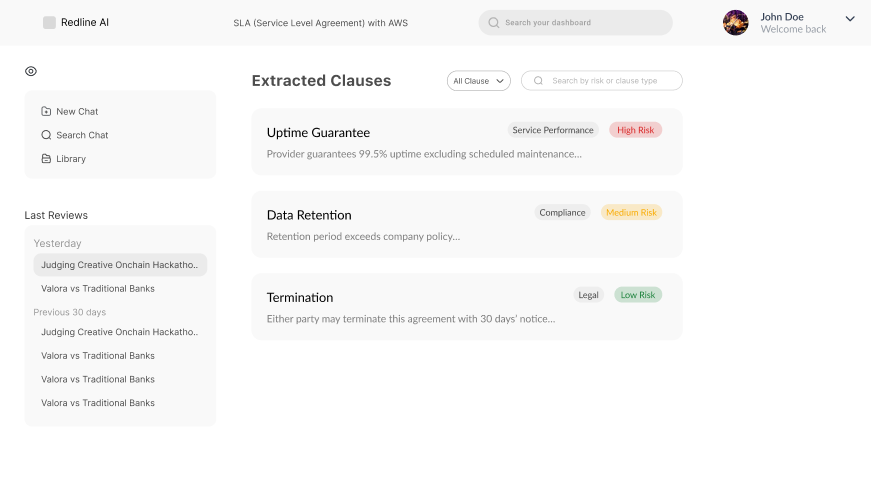Select highlighted Judging Creative Onchain review under Yesterday
The width and height of the screenshot is (871, 487).
[x=120, y=265]
